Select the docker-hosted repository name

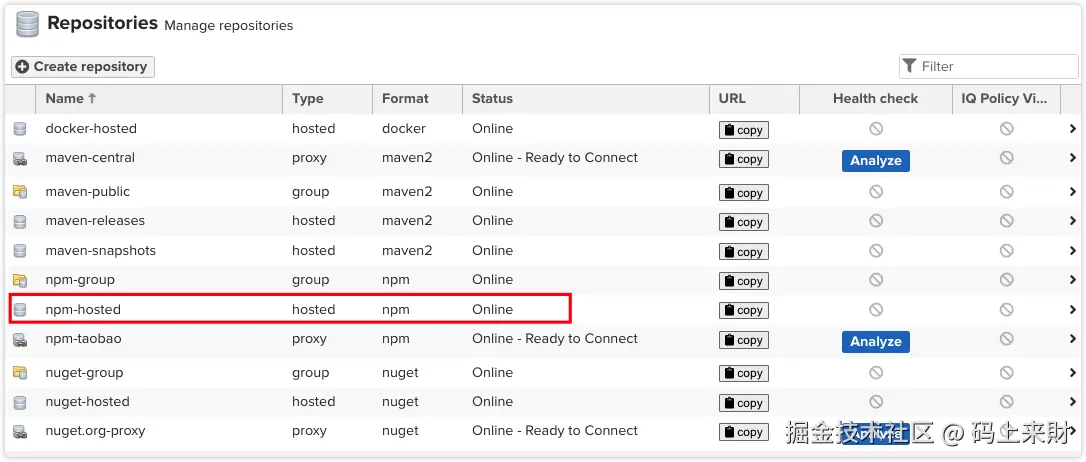pos(91,129)
